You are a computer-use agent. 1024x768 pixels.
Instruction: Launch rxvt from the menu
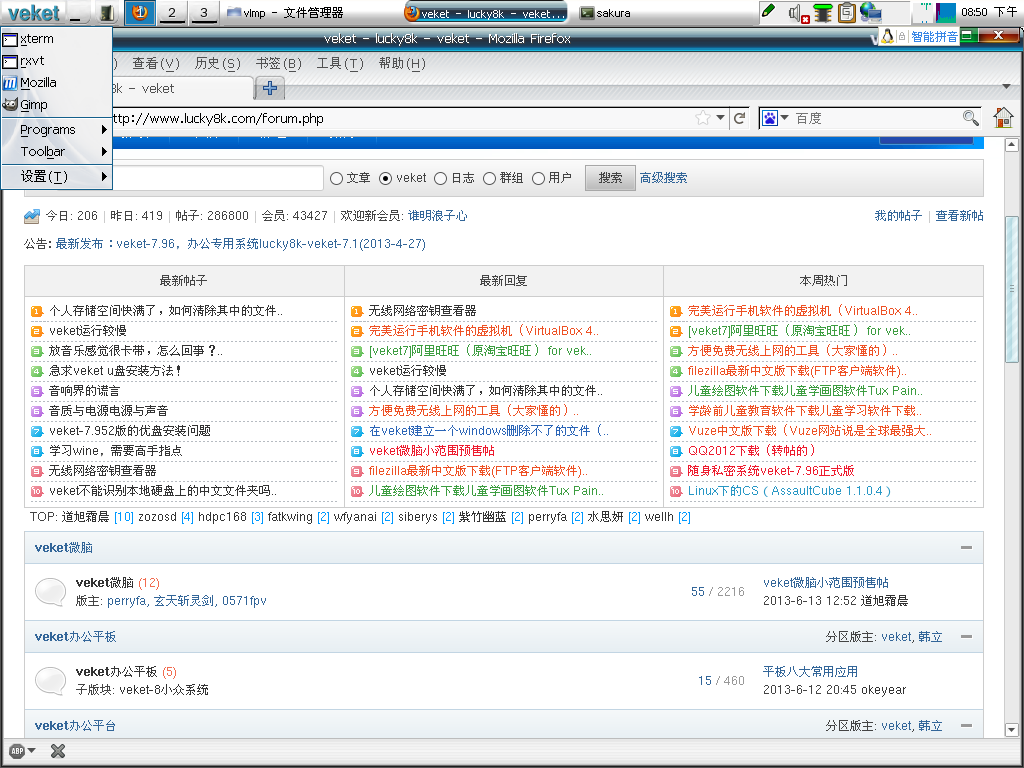tap(57, 61)
